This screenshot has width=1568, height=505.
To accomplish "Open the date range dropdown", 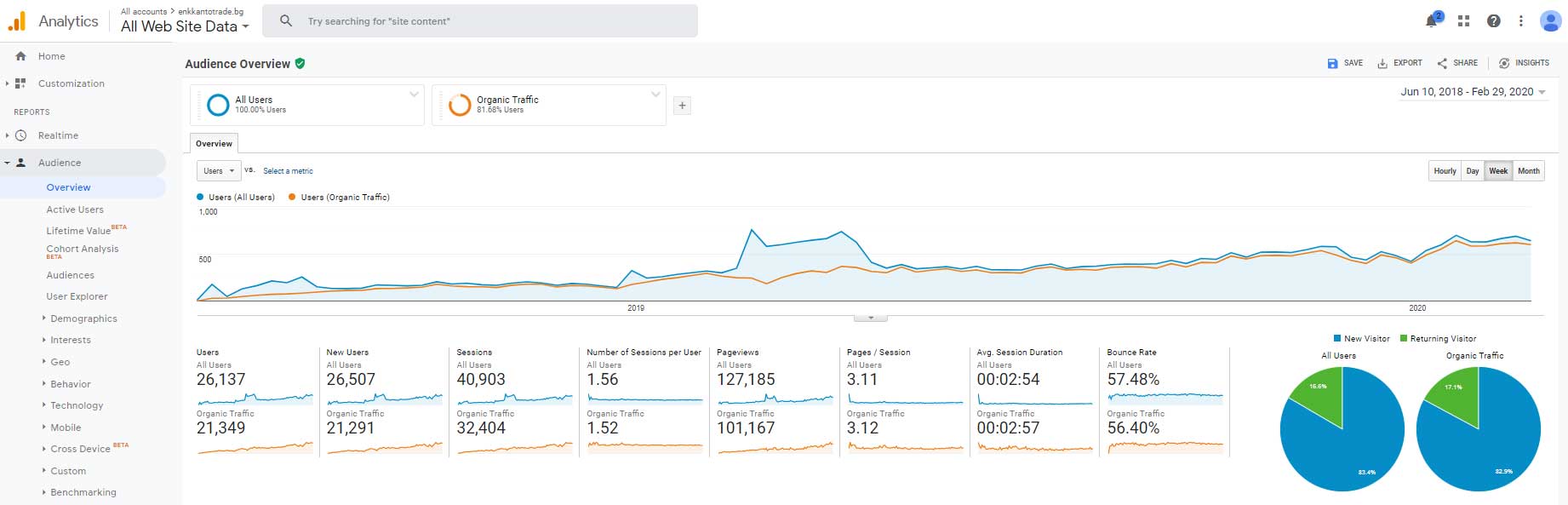I will [1473, 92].
